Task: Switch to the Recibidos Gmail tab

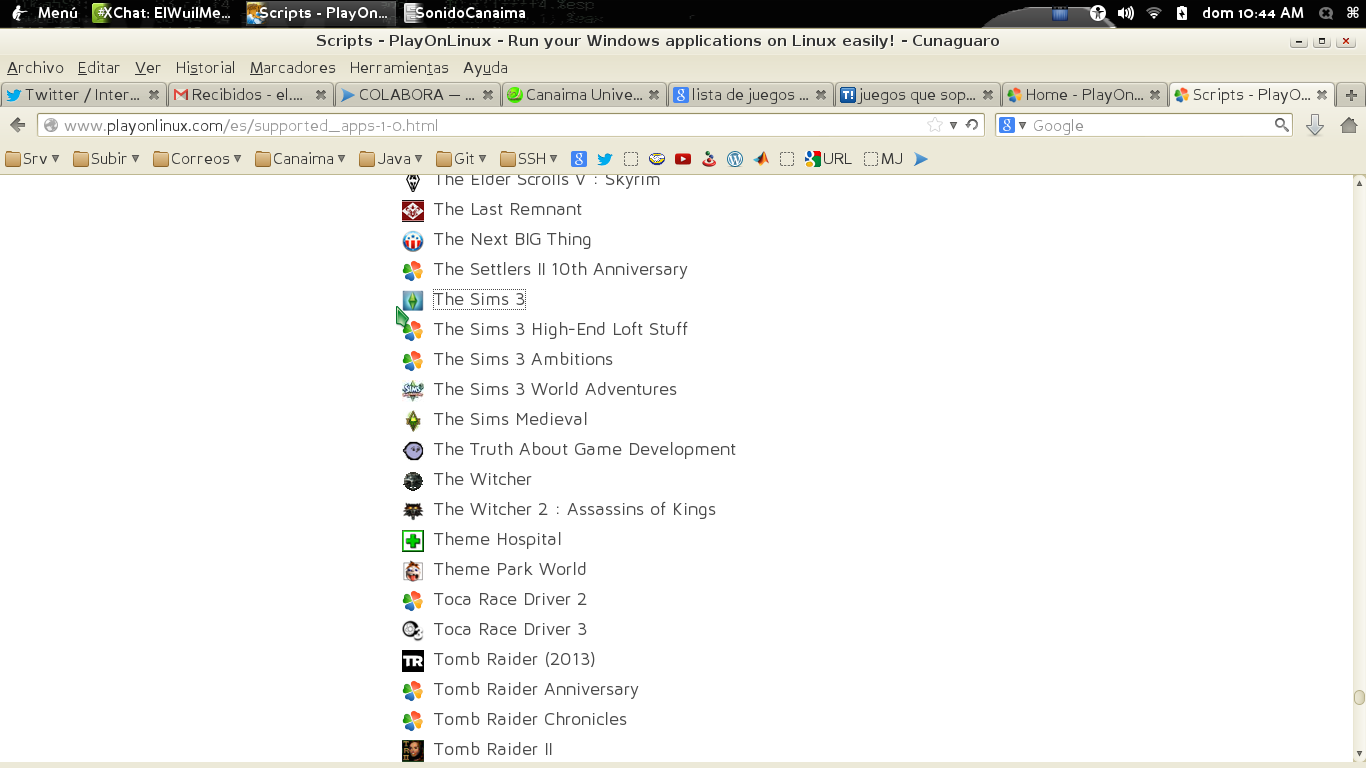Action: [250, 95]
